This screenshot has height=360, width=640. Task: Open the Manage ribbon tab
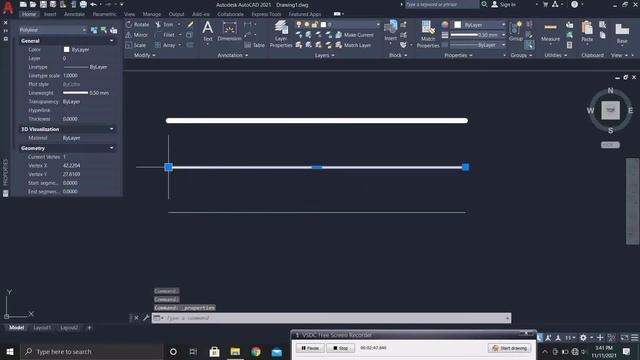pos(151,14)
